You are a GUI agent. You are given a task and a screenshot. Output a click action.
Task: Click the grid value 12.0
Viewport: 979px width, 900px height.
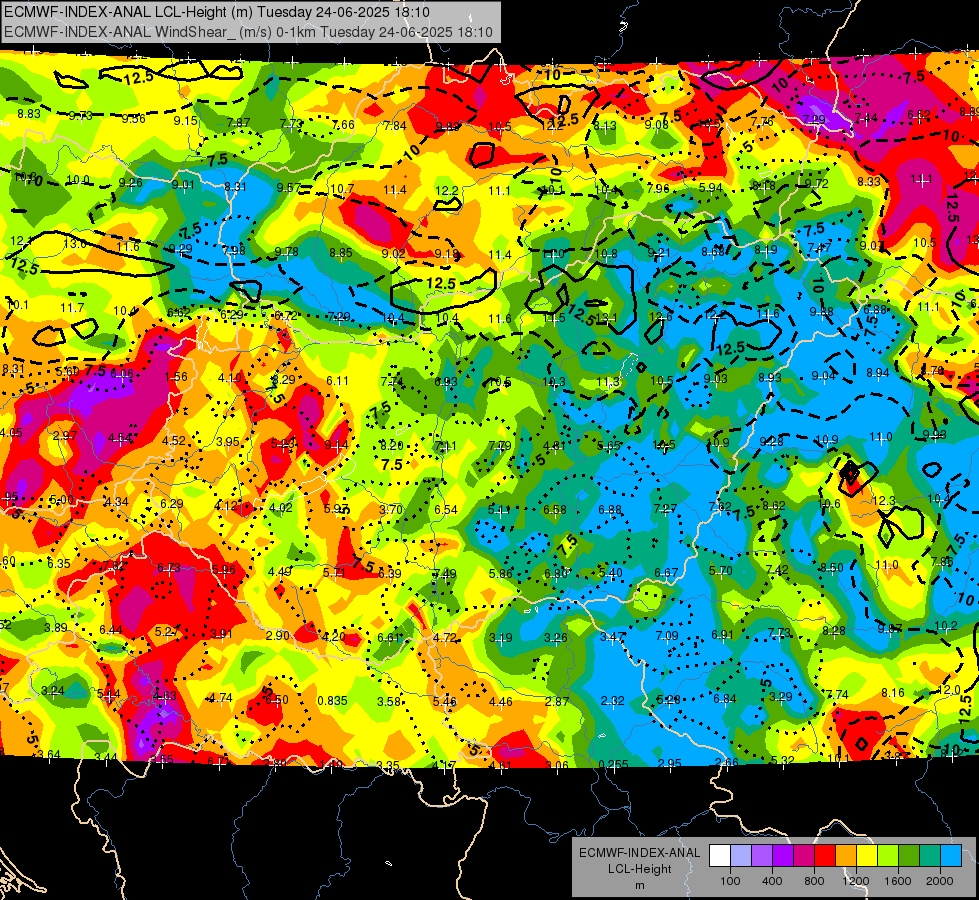coord(949,690)
